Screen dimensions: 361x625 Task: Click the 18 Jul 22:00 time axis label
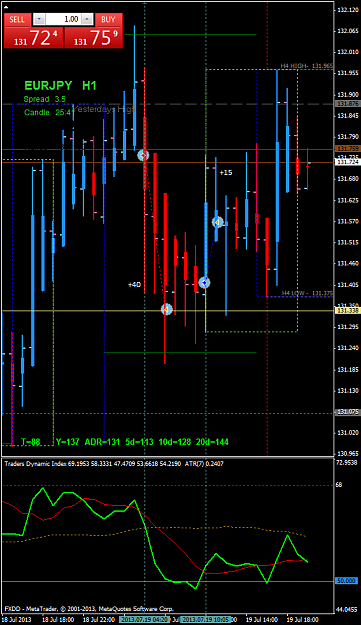click(98, 620)
